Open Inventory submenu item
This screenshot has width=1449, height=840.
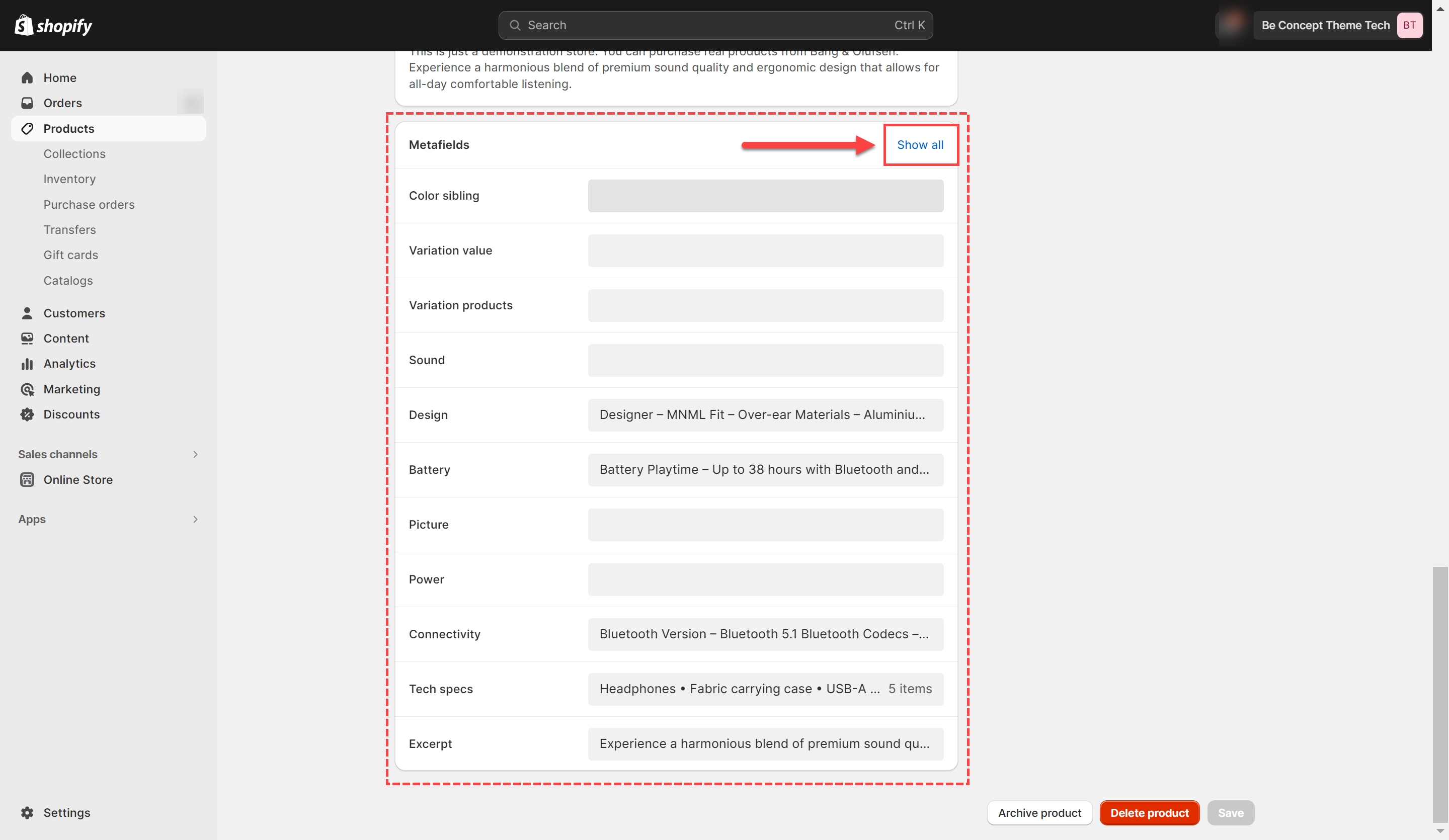[x=69, y=179]
